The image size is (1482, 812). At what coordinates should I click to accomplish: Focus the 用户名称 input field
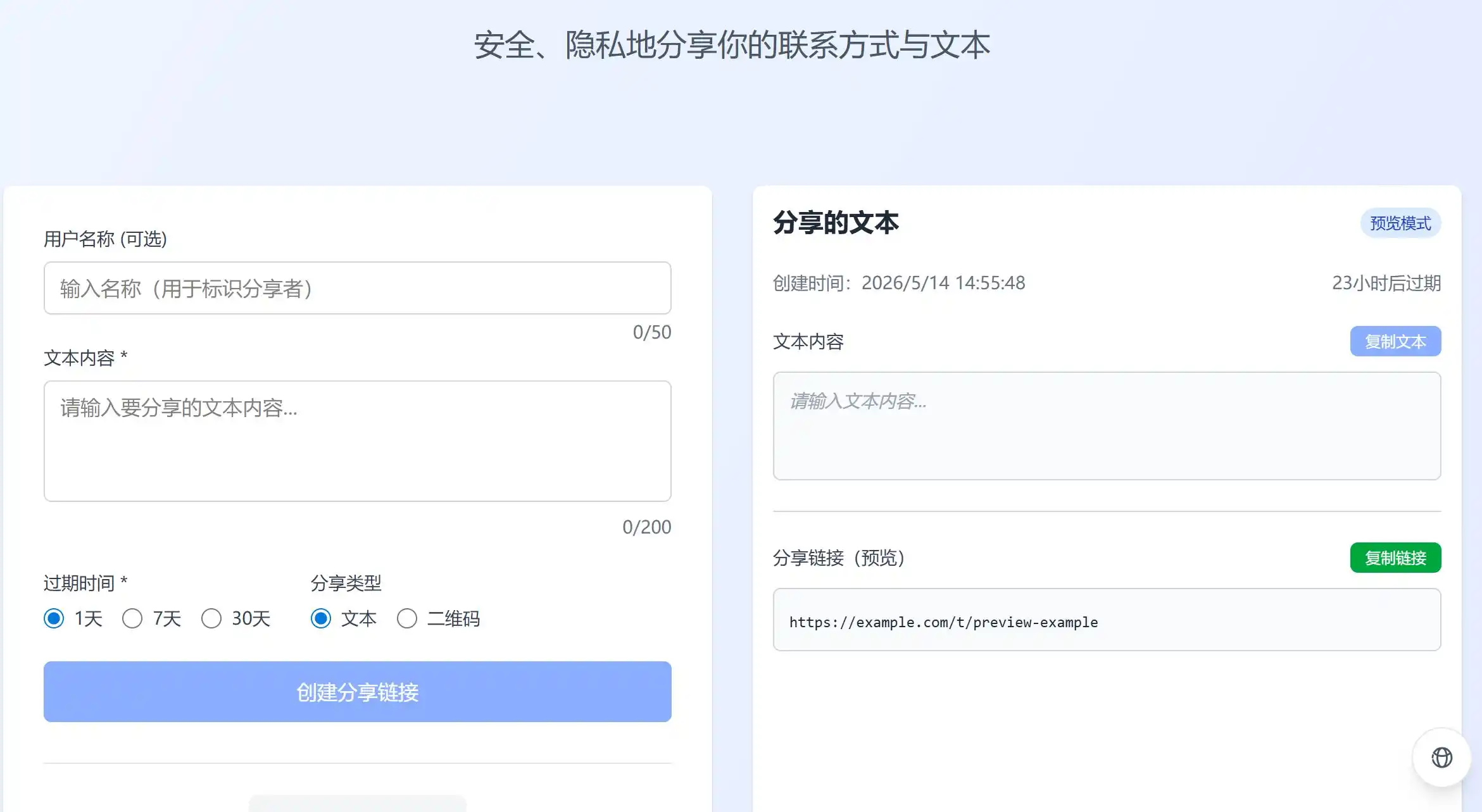coord(357,288)
